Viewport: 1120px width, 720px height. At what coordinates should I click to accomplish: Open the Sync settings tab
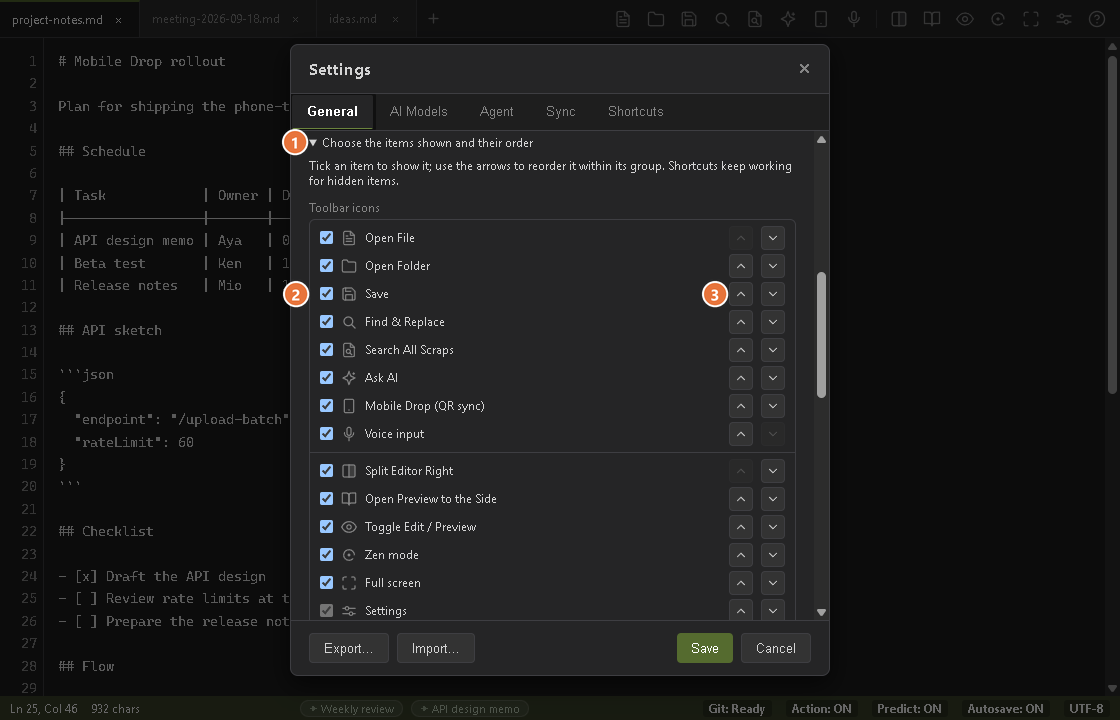561,111
